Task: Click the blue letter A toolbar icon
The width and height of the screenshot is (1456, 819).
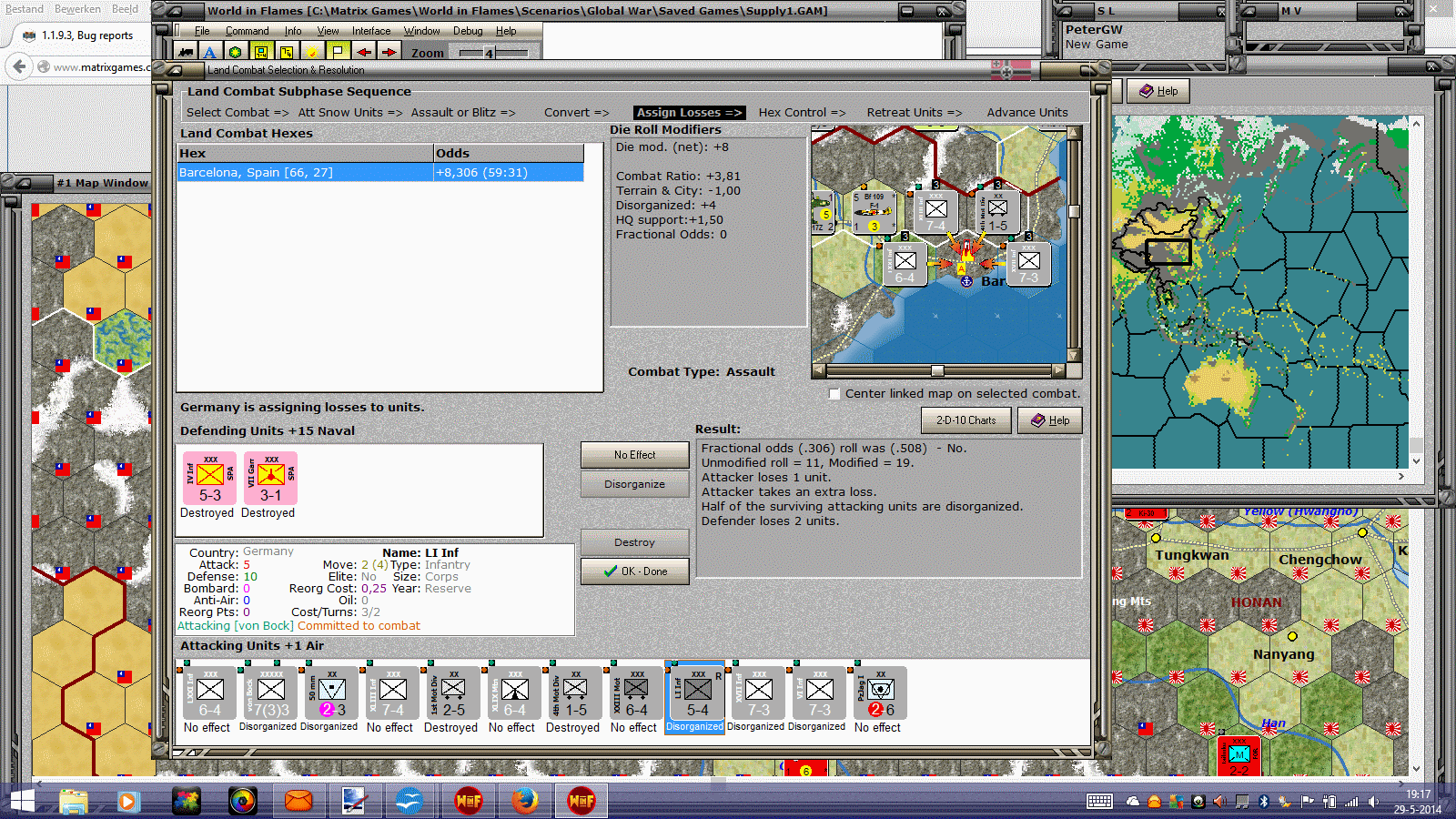Action: click(210, 52)
